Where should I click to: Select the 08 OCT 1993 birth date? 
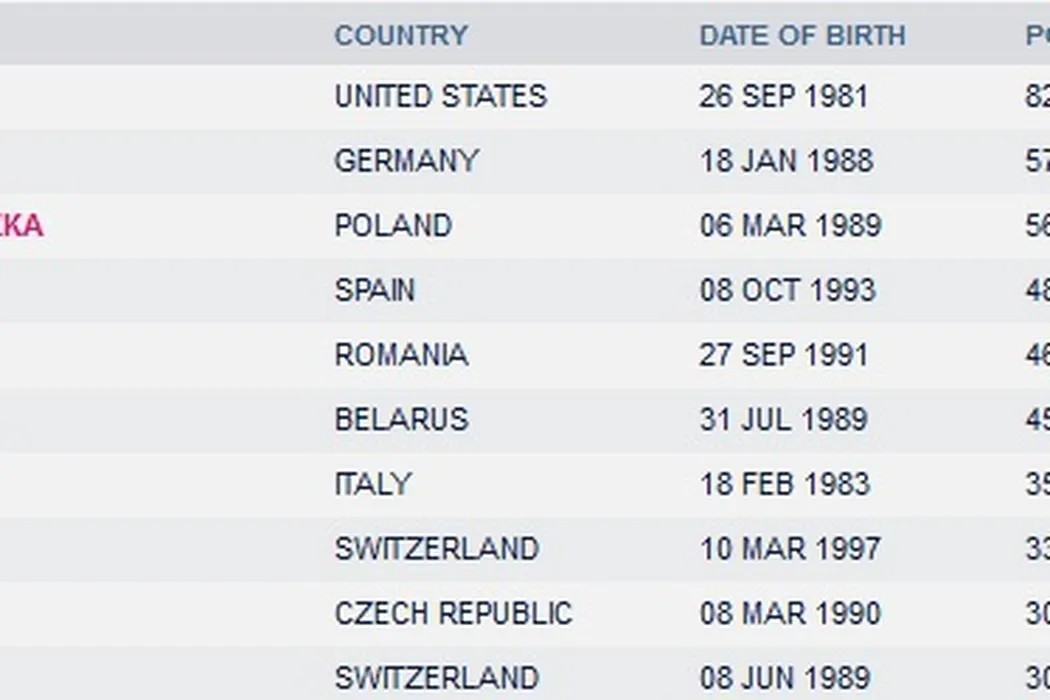coord(787,290)
